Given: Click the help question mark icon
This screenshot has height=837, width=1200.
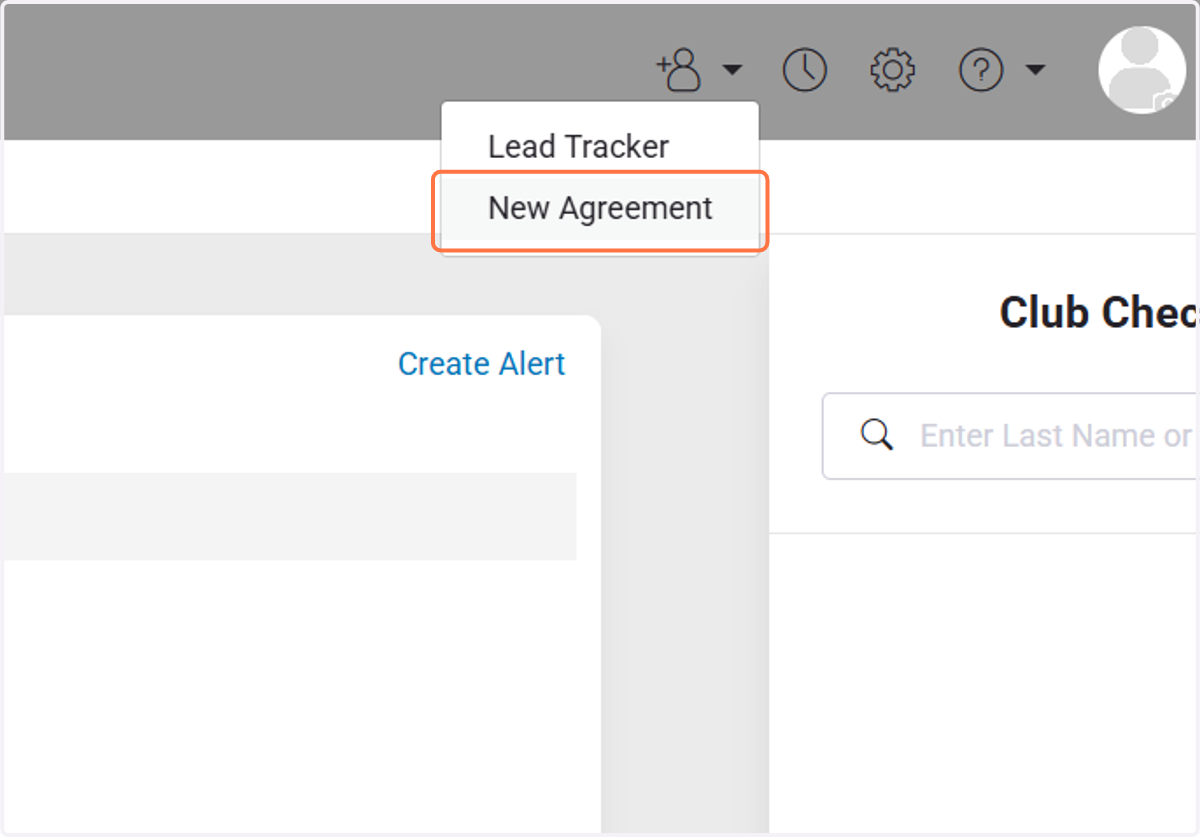Looking at the screenshot, I should pyautogui.click(x=981, y=70).
